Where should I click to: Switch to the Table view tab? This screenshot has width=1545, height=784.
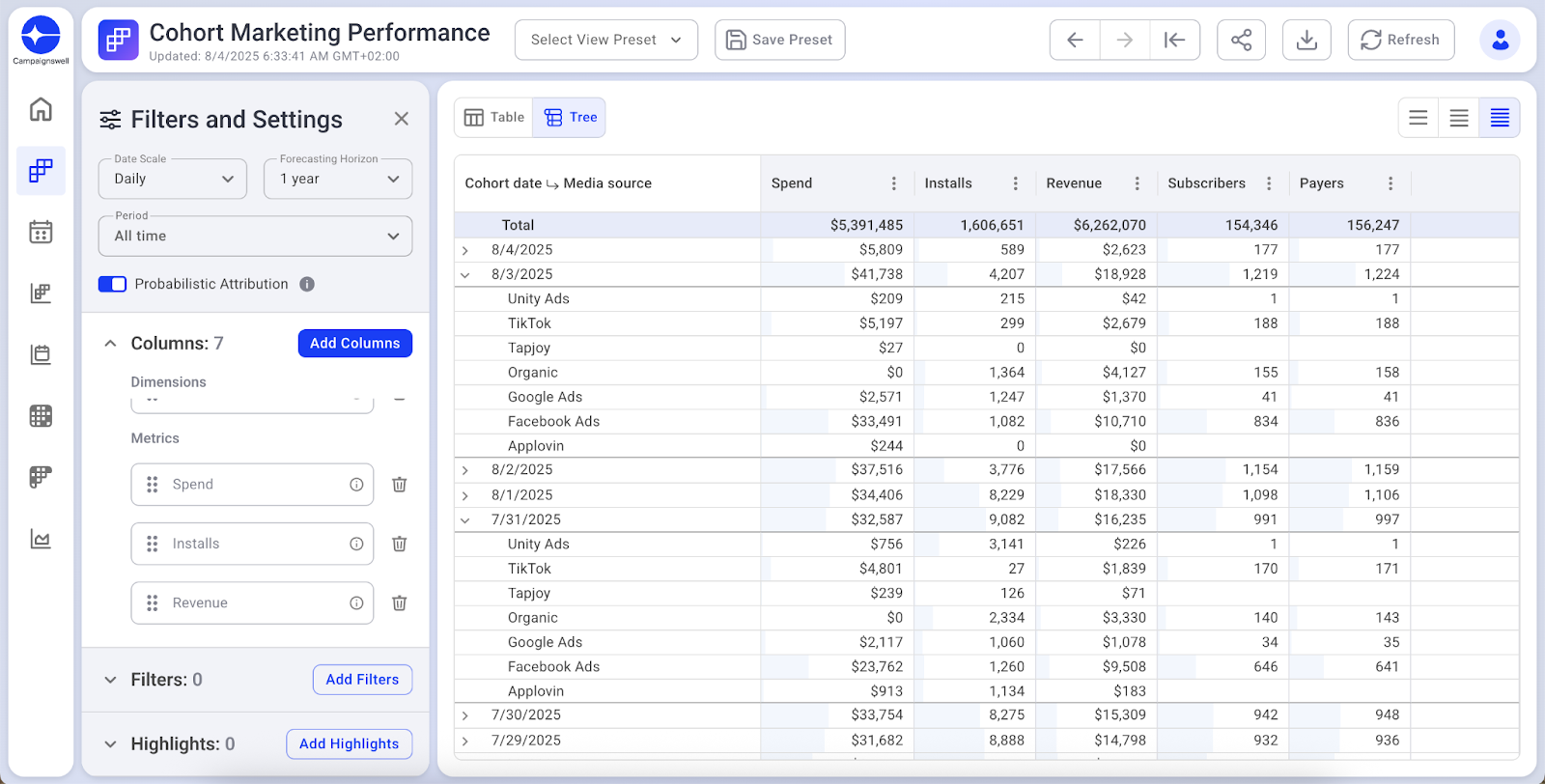(x=493, y=118)
